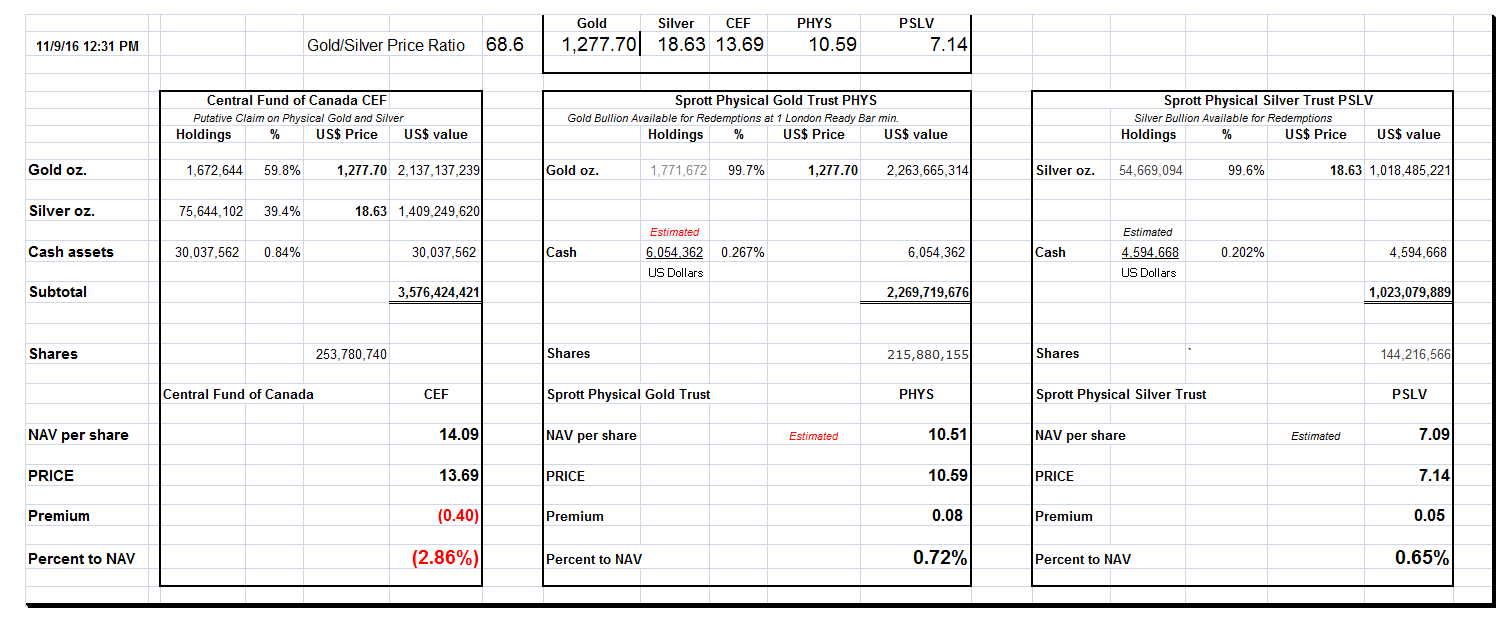Screen dimensions: 1503x621
Task: Click PSLV silver value 1,018,485,221
Action: coord(1409,171)
